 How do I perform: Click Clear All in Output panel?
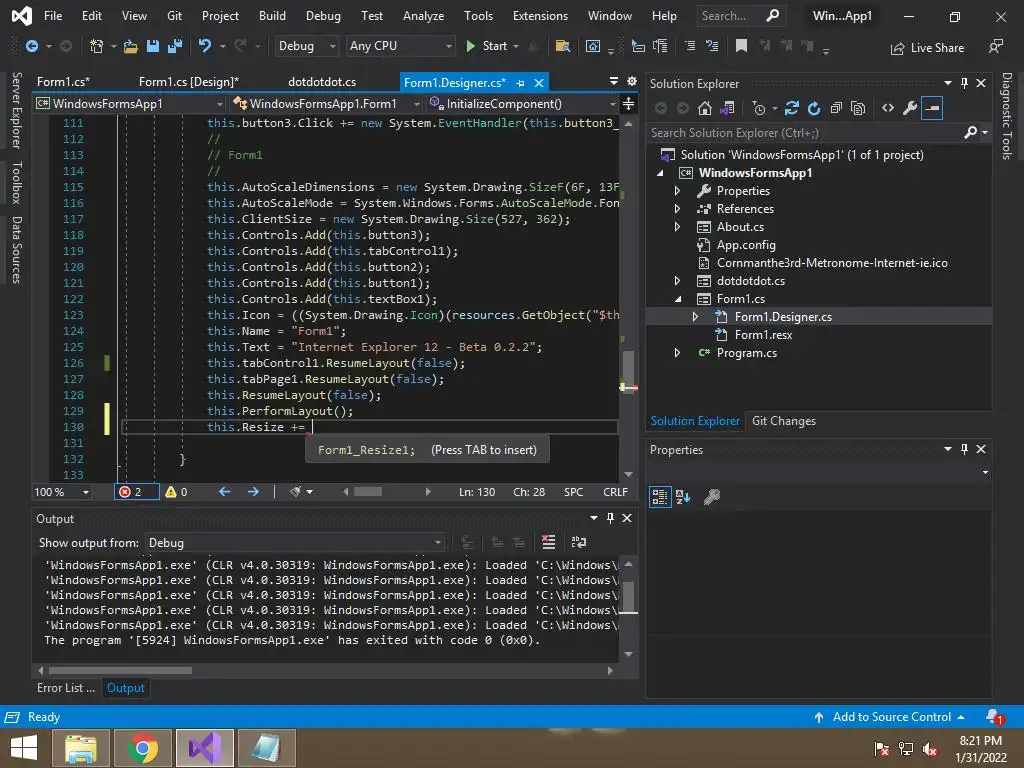point(548,542)
